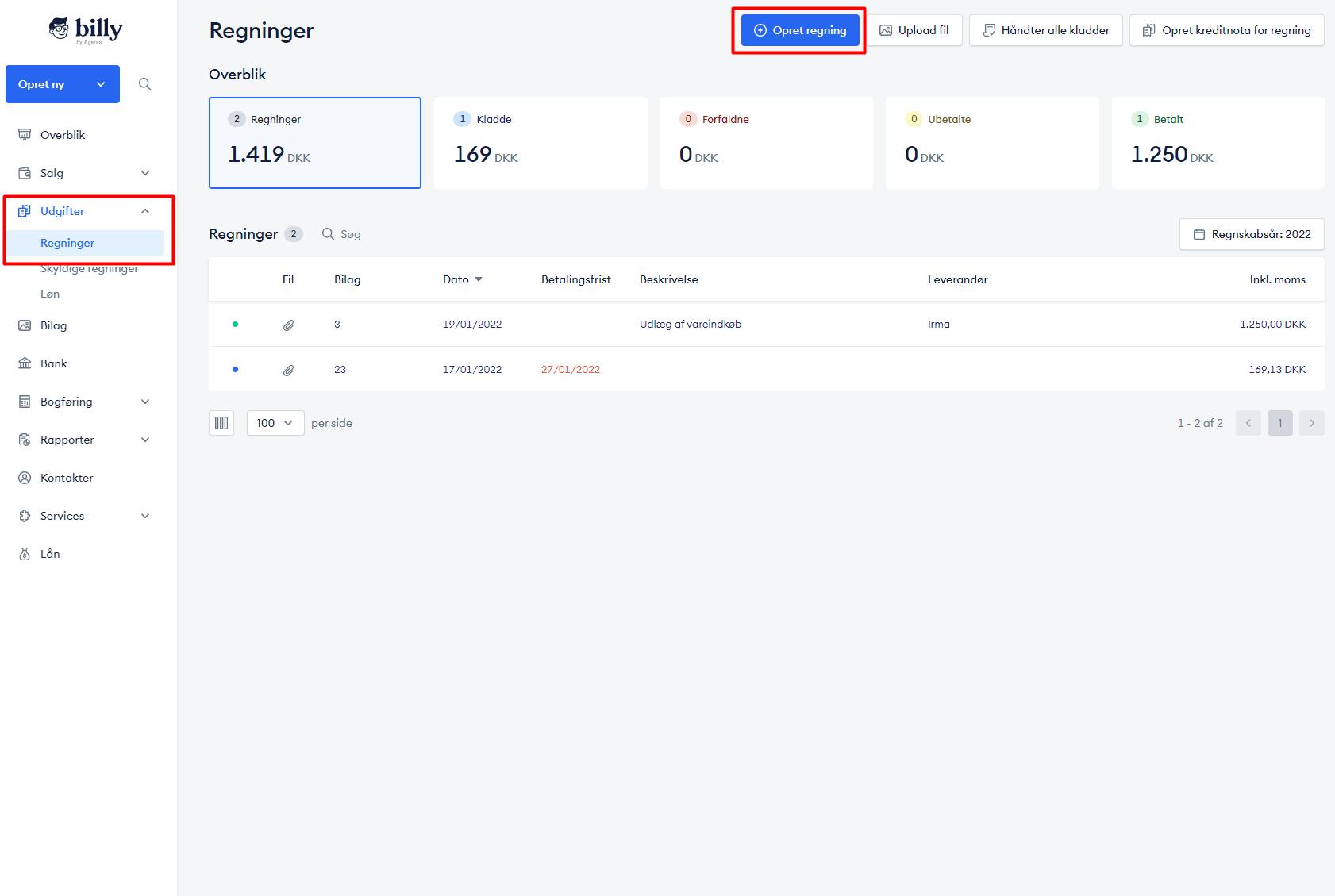This screenshot has width=1335, height=896.
Task: Click the green status dot for Irma row
Action: coord(235,324)
